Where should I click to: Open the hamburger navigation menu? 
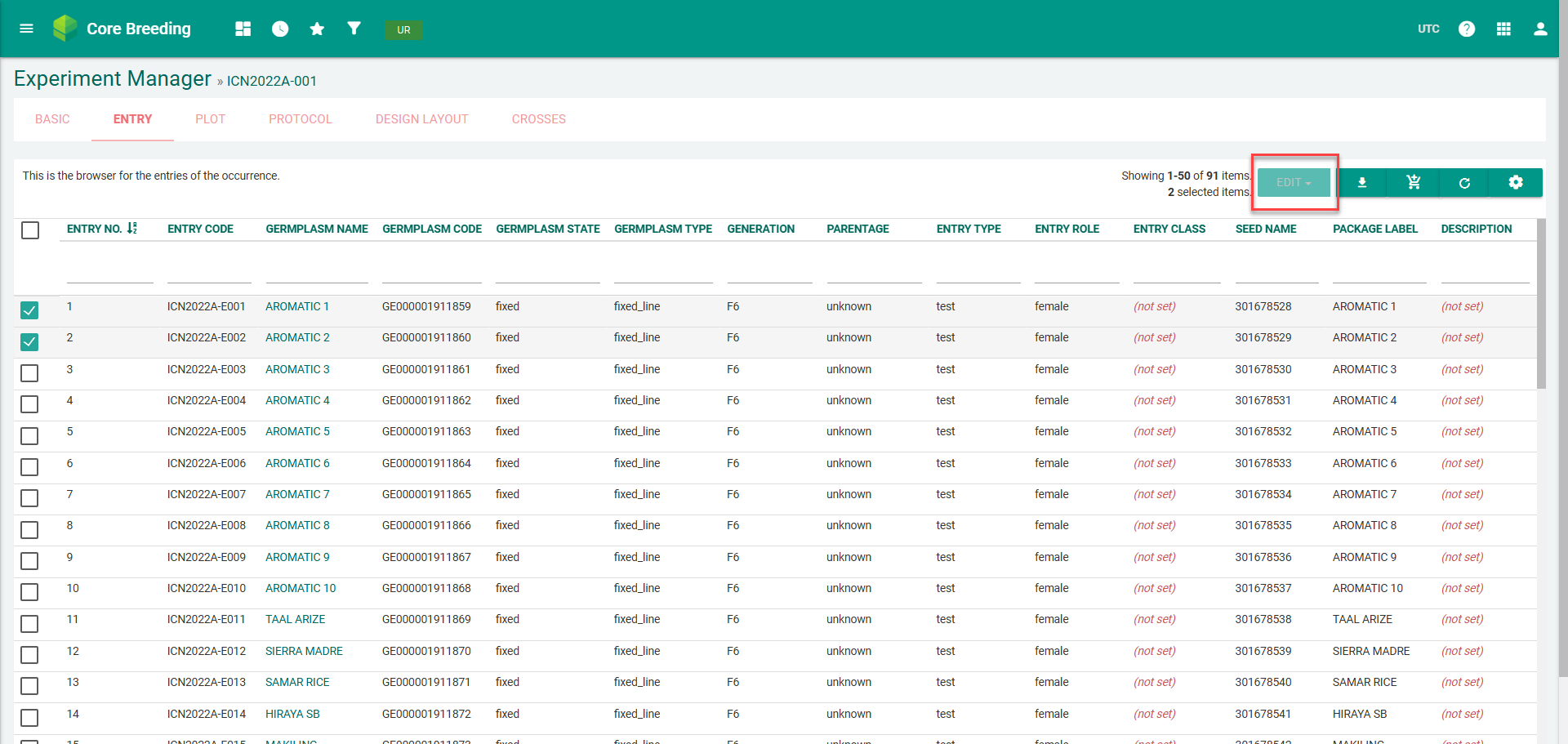click(x=26, y=29)
